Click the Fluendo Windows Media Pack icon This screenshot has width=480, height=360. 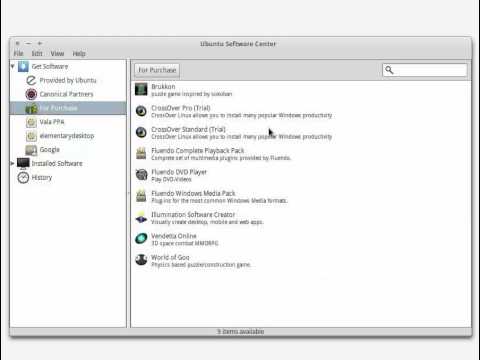[x=141, y=196]
